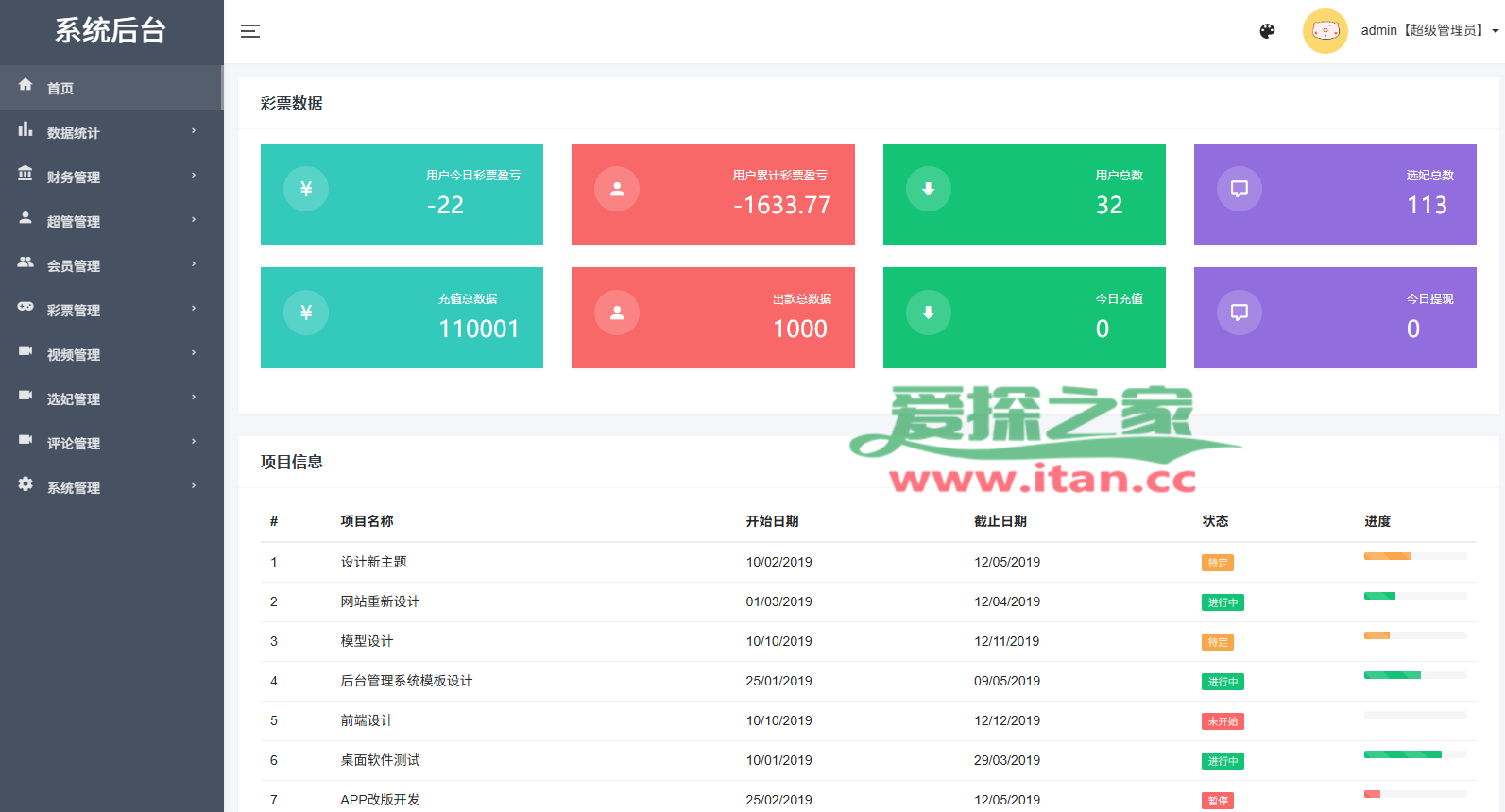Click the admin avatar picture
This screenshot has width=1505, height=812.
click(x=1325, y=31)
